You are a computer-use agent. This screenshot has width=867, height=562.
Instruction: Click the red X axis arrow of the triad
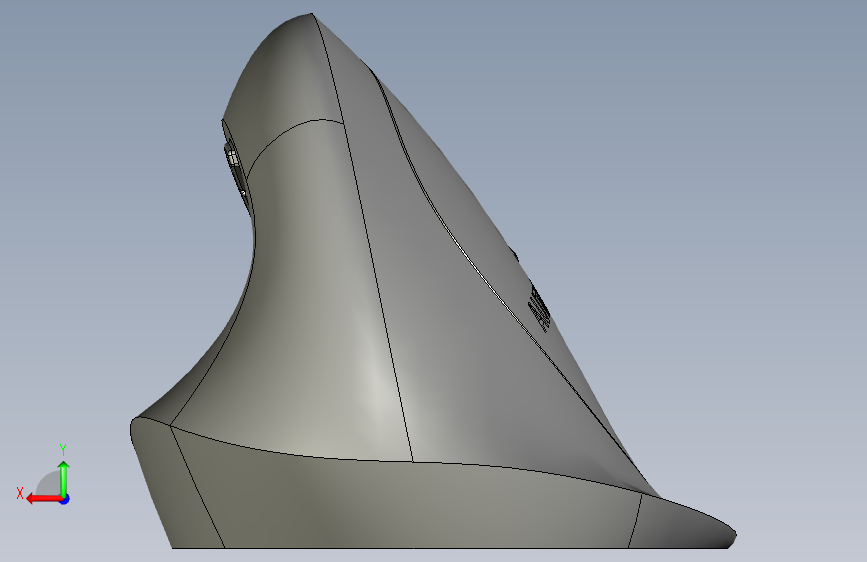pos(44,499)
